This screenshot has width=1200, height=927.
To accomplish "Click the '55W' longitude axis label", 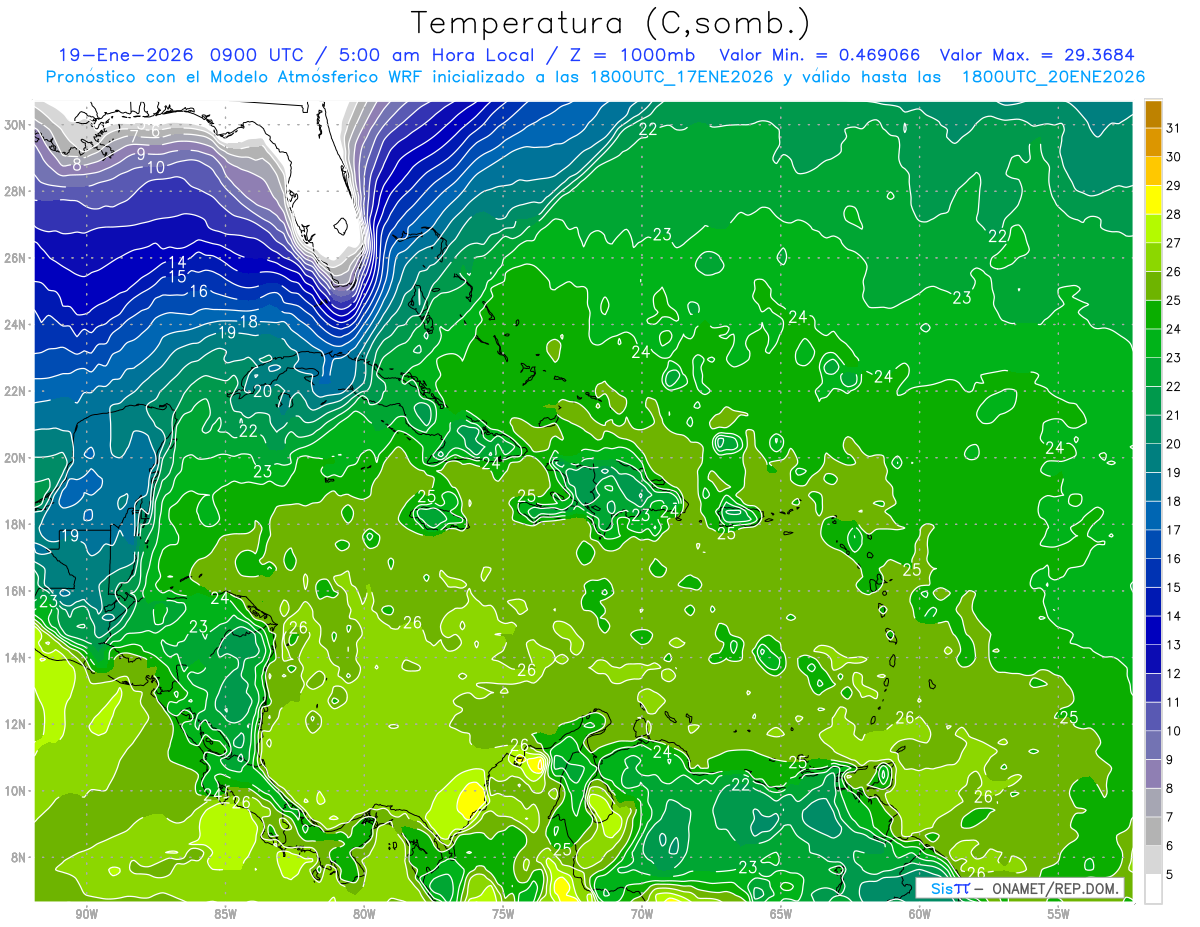I will 1059,914.
